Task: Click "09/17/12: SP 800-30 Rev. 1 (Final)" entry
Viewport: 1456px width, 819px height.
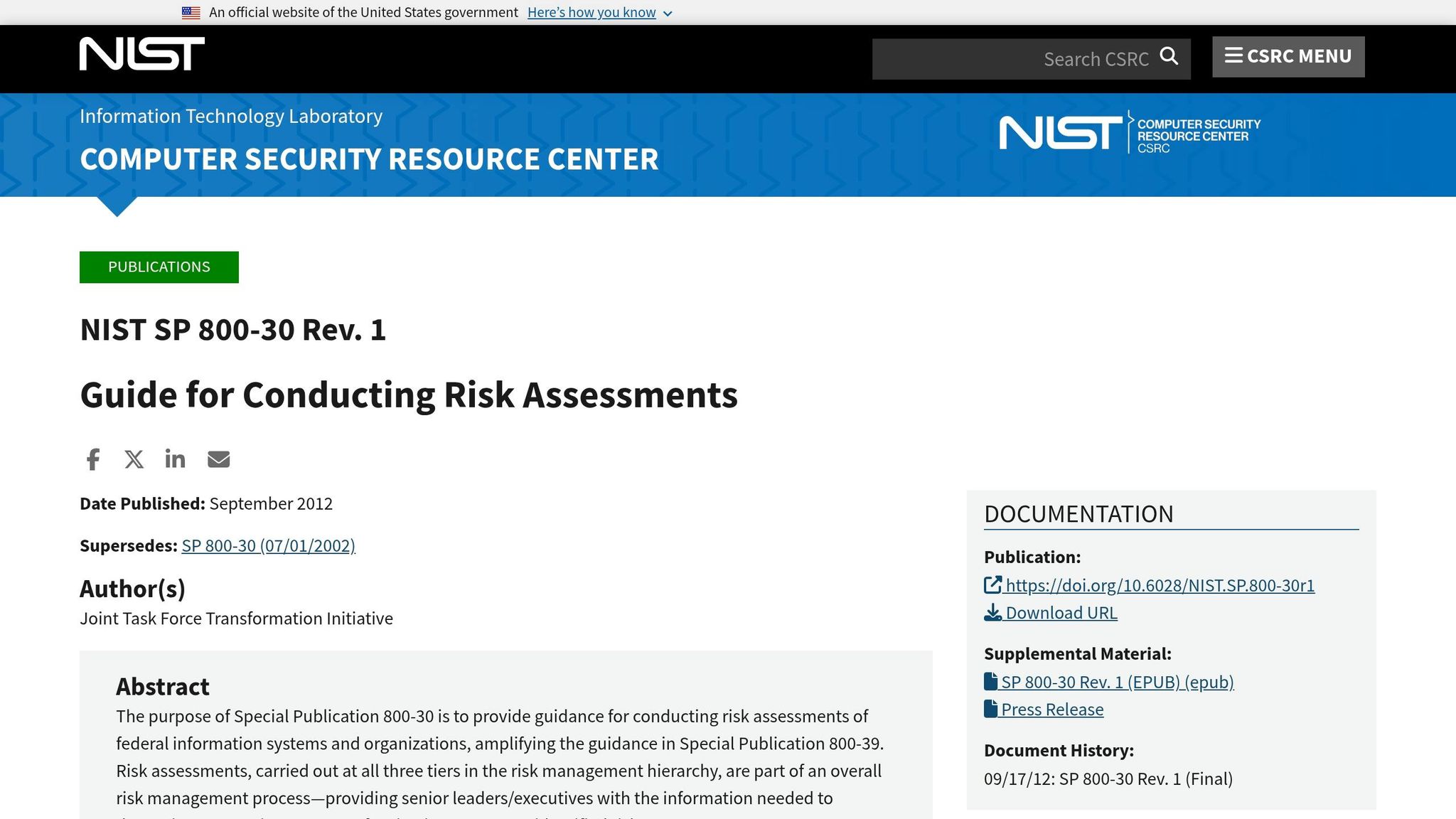Action: (x=1108, y=779)
